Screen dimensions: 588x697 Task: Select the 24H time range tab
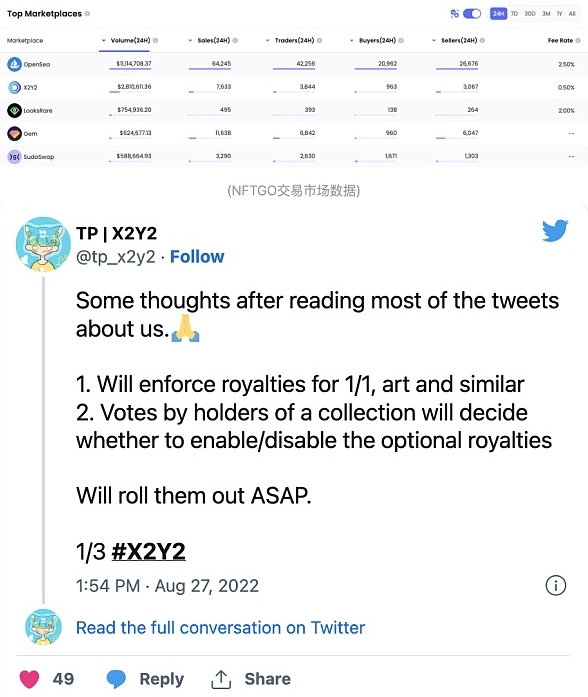tap(498, 14)
